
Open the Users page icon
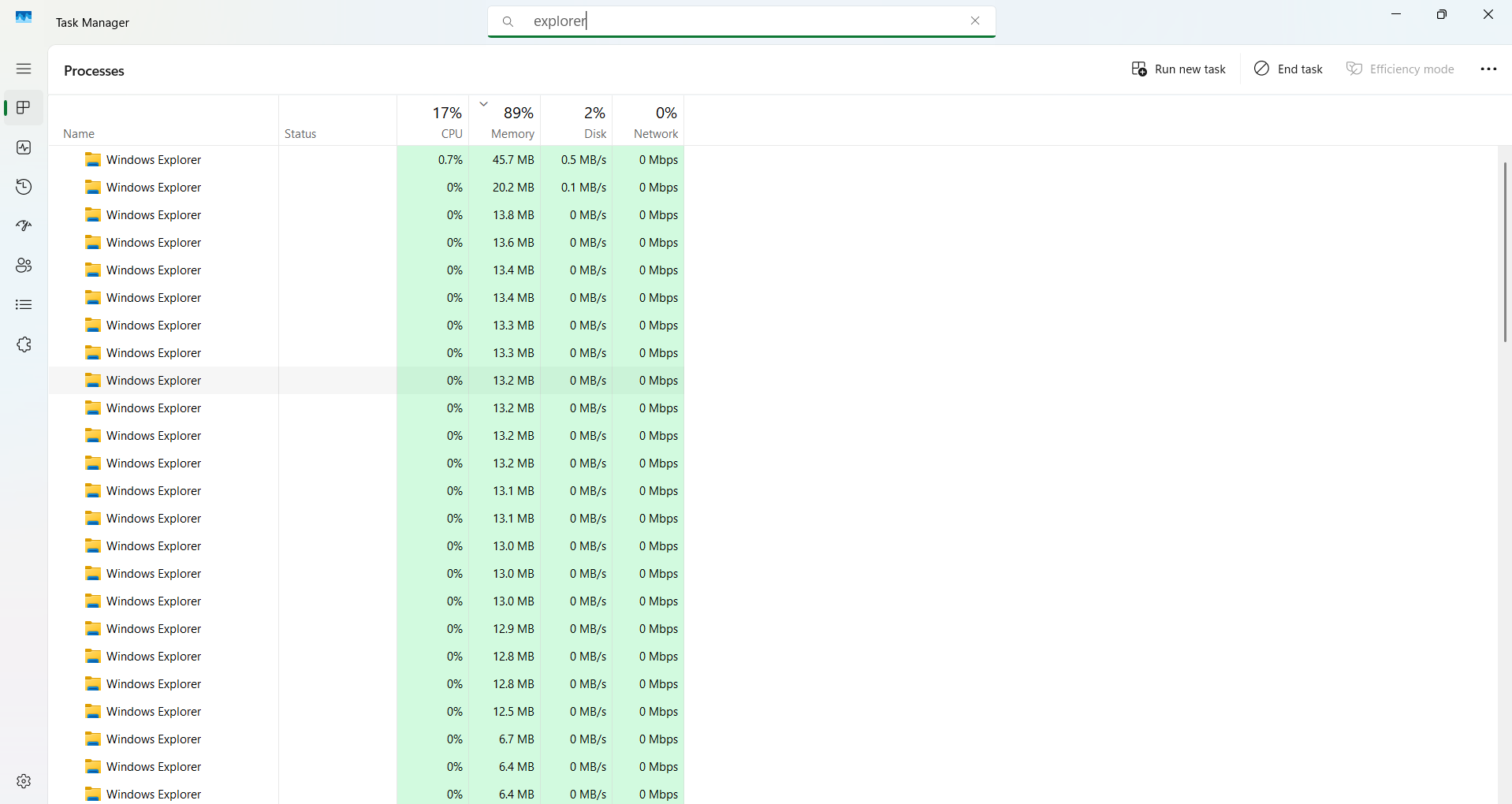point(24,266)
